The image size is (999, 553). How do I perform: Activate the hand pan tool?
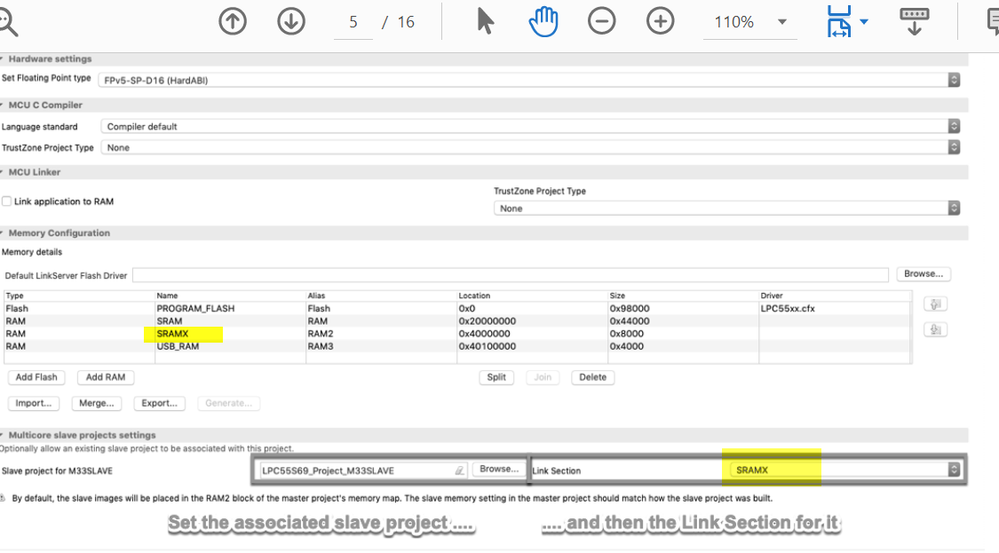(x=543, y=22)
